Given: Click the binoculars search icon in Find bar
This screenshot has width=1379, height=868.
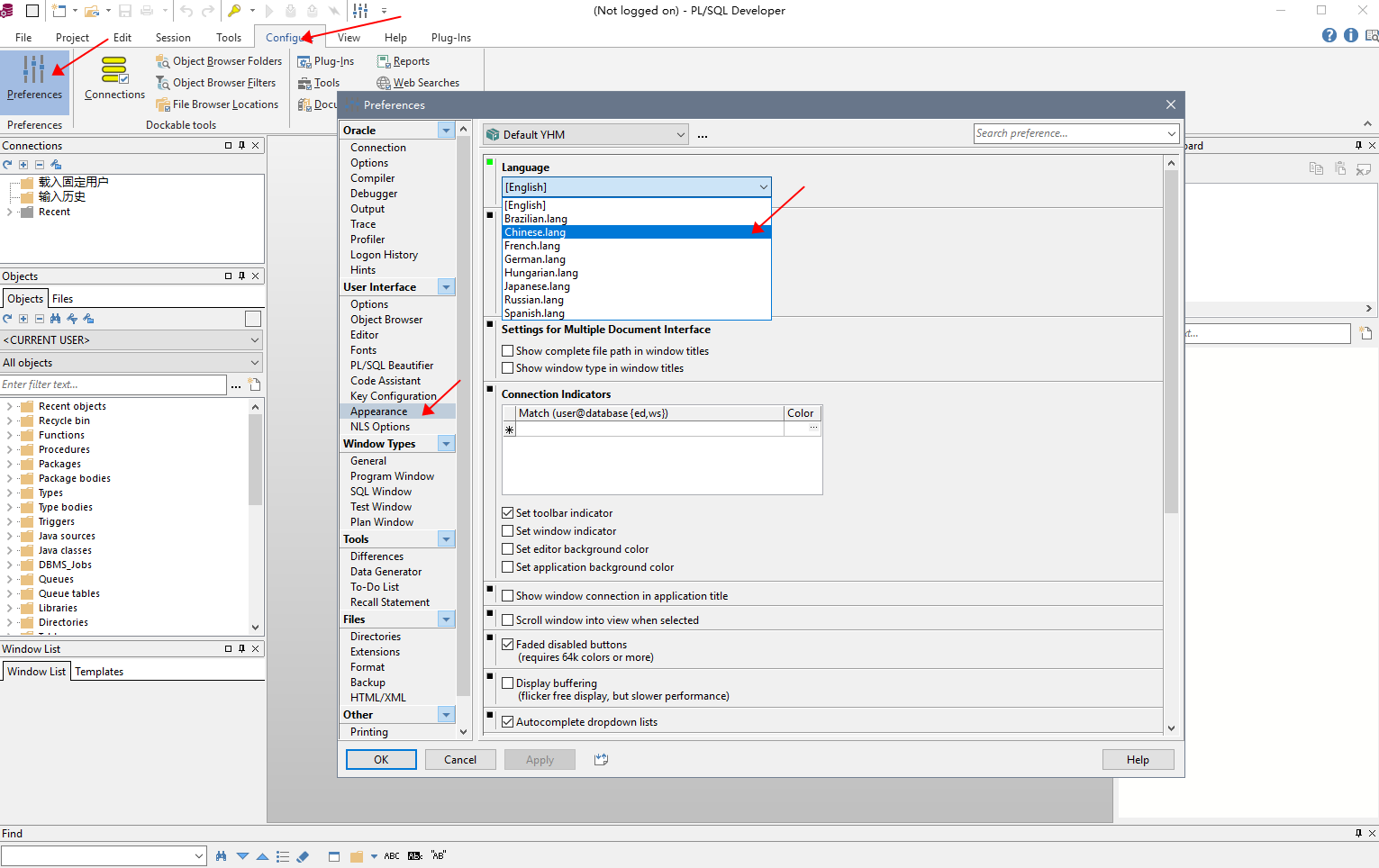Looking at the screenshot, I should (221, 856).
